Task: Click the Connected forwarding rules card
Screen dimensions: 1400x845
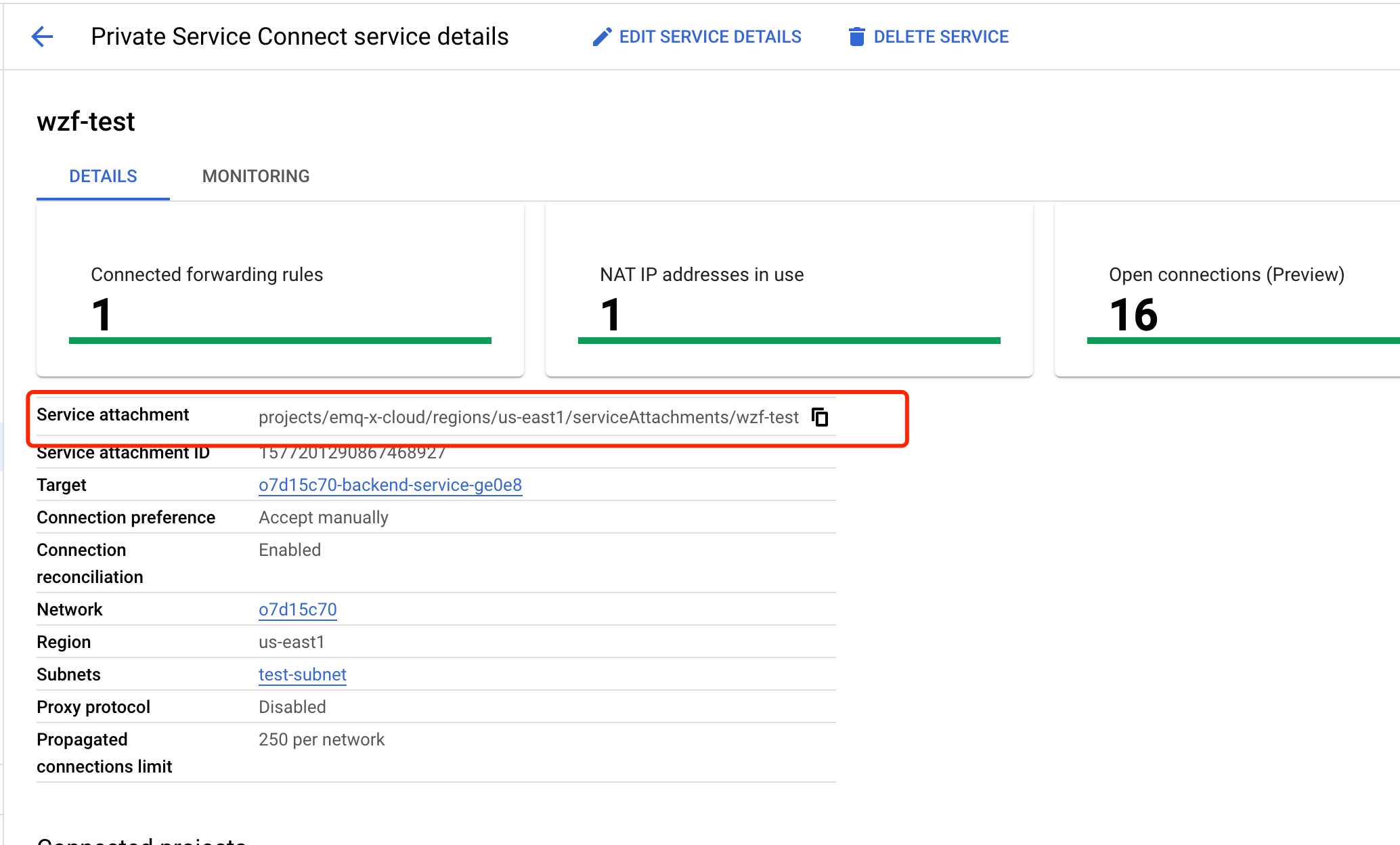Action: (280, 289)
